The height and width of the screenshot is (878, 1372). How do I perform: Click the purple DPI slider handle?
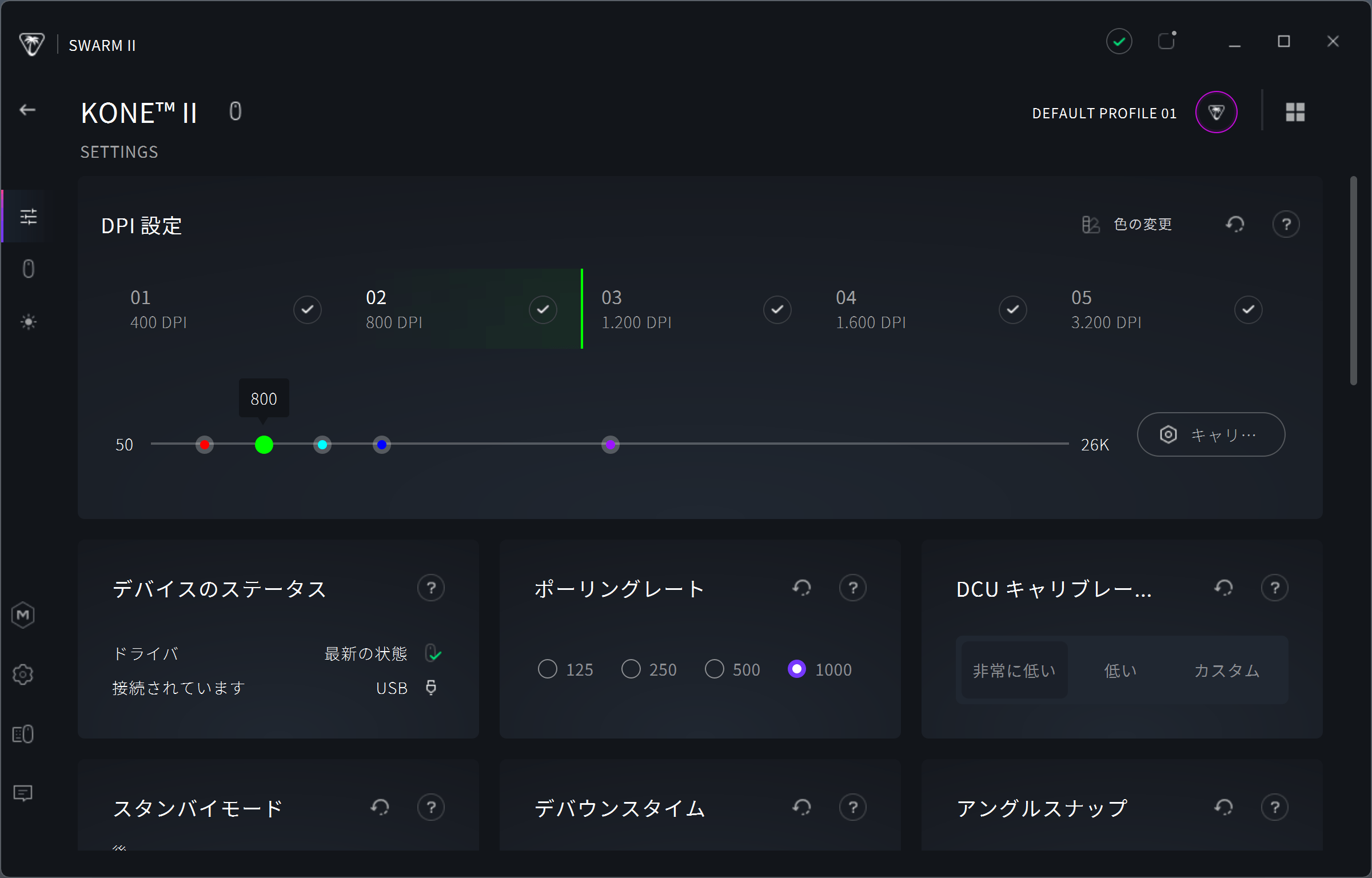(x=611, y=444)
